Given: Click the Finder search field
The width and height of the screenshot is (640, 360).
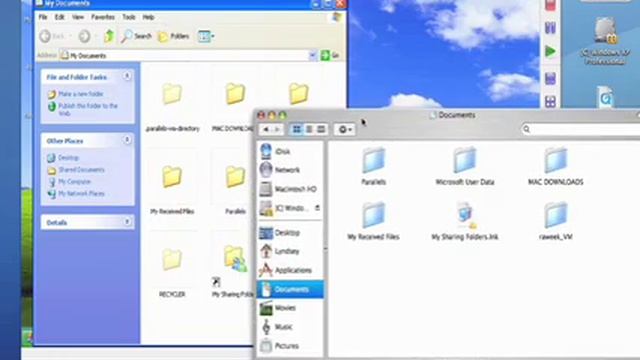Looking at the screenshot, I should point(580,129).
